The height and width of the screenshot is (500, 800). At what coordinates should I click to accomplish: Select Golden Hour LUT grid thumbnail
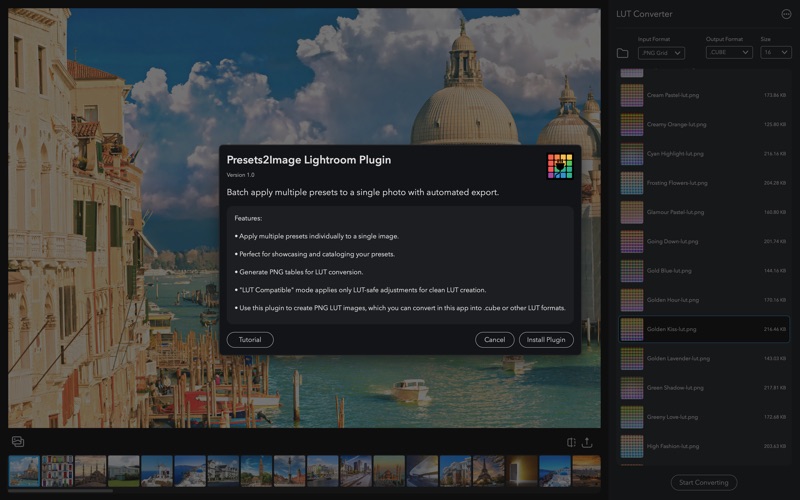pos(632,300)
